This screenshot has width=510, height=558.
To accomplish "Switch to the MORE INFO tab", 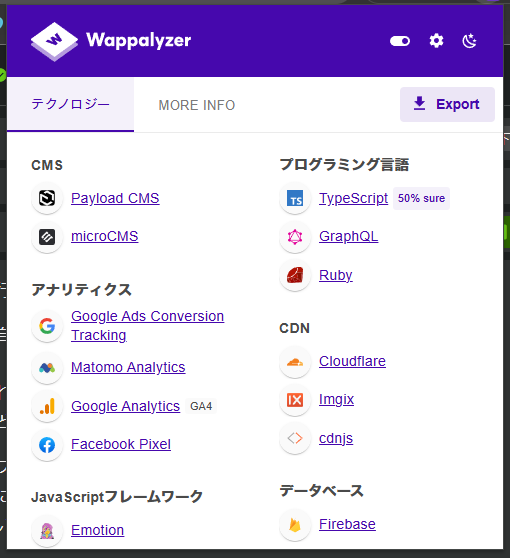I will click(x=197, y=105).
